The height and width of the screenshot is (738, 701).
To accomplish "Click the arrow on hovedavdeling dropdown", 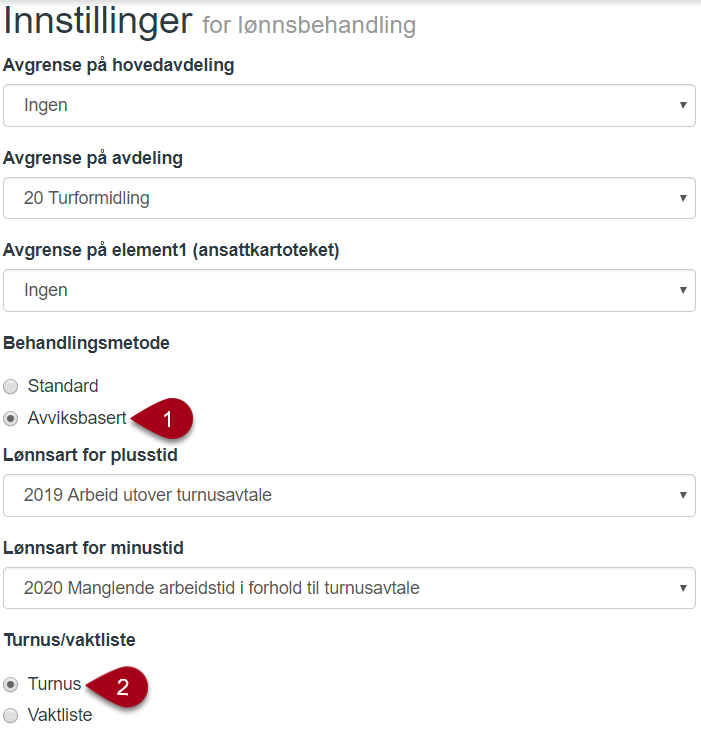I will click(683, 105).
